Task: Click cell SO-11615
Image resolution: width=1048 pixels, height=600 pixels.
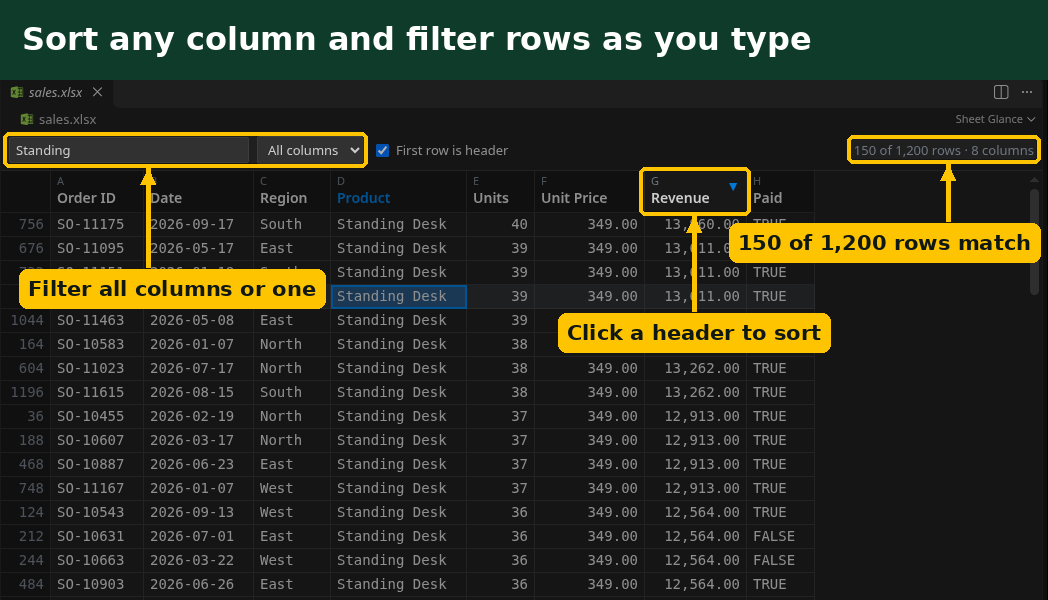Action: point(97,393)
